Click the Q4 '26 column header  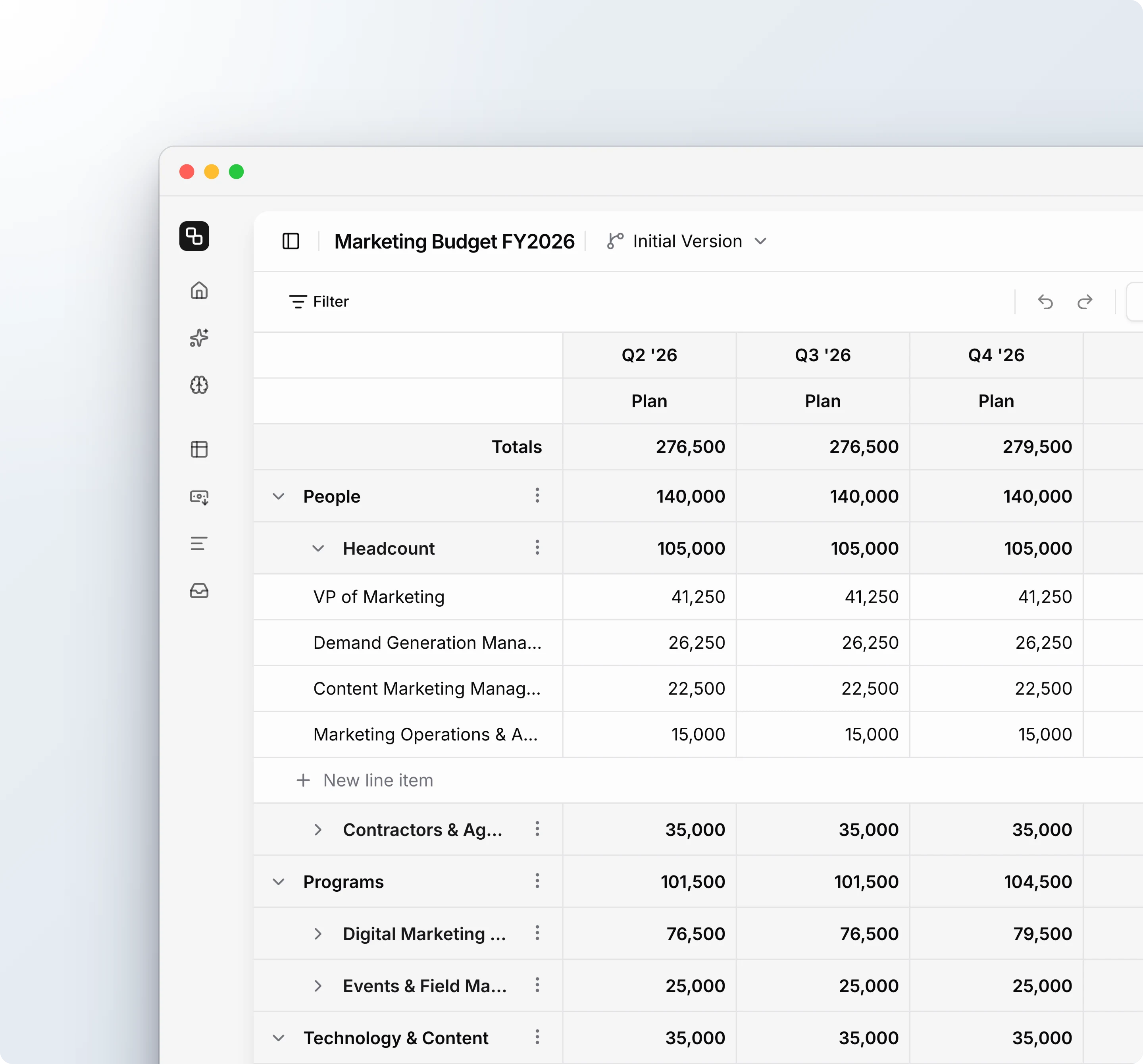click(x=996, y=355)
